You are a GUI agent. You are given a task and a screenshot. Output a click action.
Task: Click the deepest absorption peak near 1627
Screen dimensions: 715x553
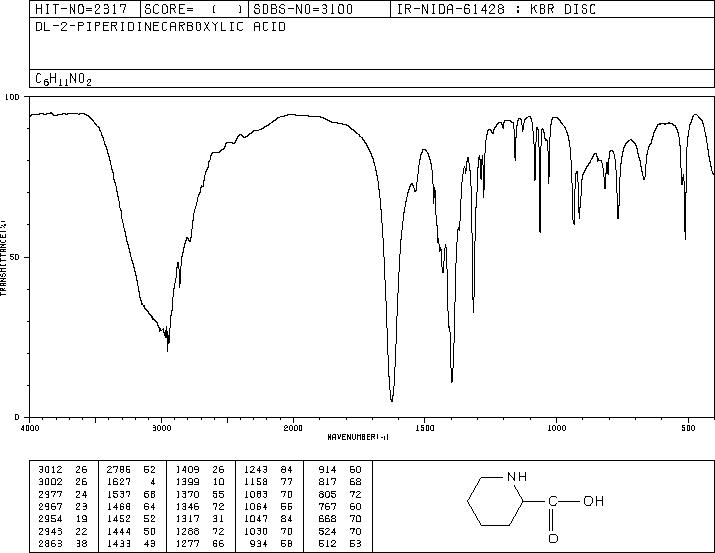pos(392,400)
